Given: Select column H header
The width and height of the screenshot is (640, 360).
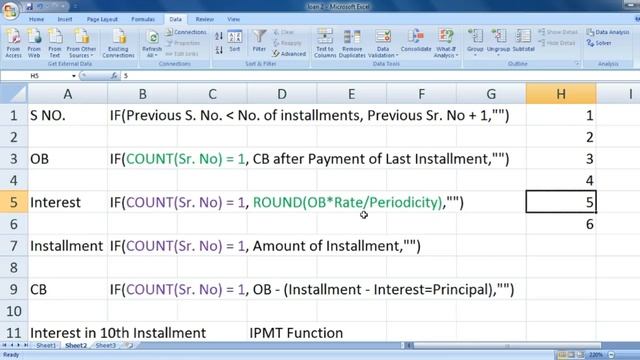Looking at the screenshot, I should point(561,94).
